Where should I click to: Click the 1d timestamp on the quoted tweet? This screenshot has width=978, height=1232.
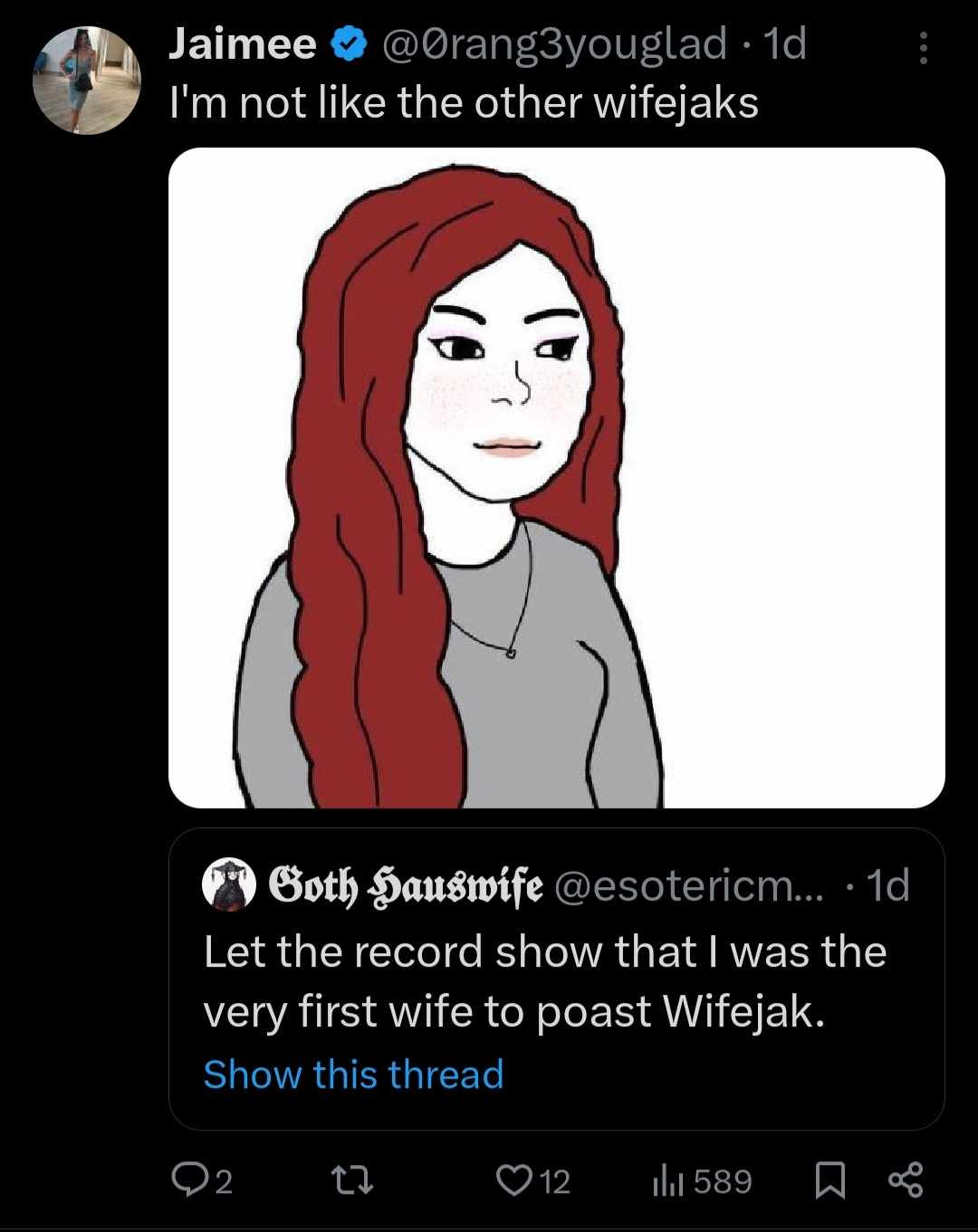tap(888, 884)
